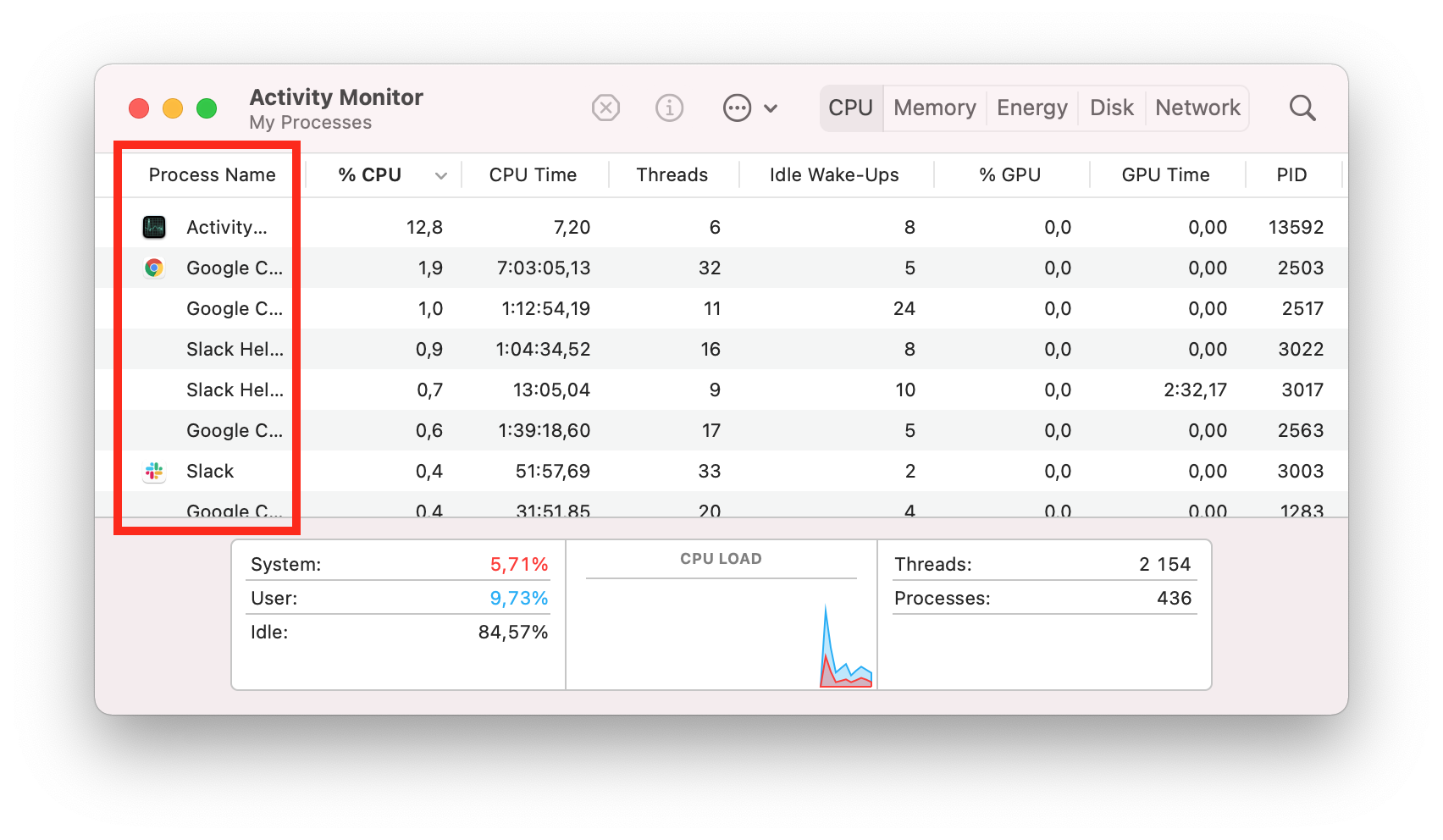This screenshot has height=840, width=1443.
Task: Toggle sort direction arrow on % CPU
Action: [x=441, y=175]
